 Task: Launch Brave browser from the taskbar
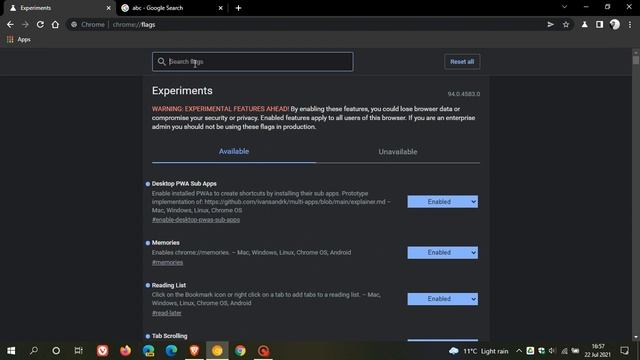(194, 351)
